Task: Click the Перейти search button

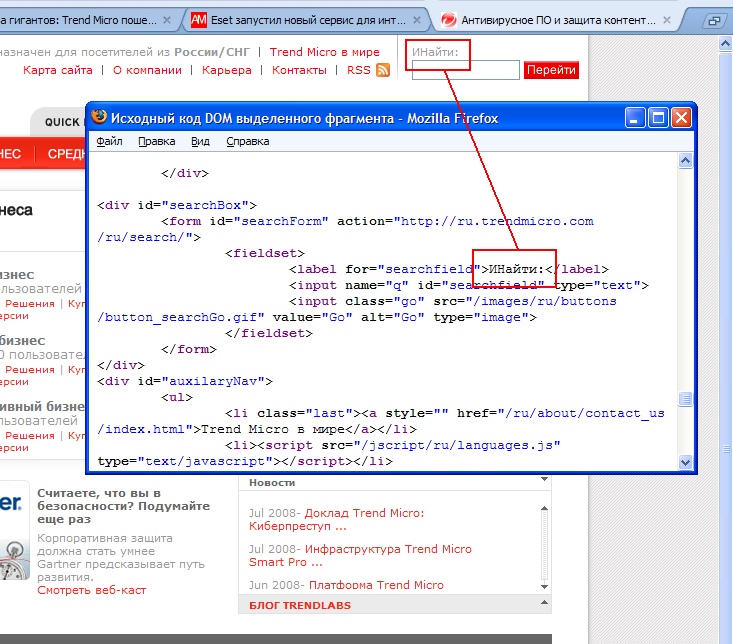Action: [551, 70]
